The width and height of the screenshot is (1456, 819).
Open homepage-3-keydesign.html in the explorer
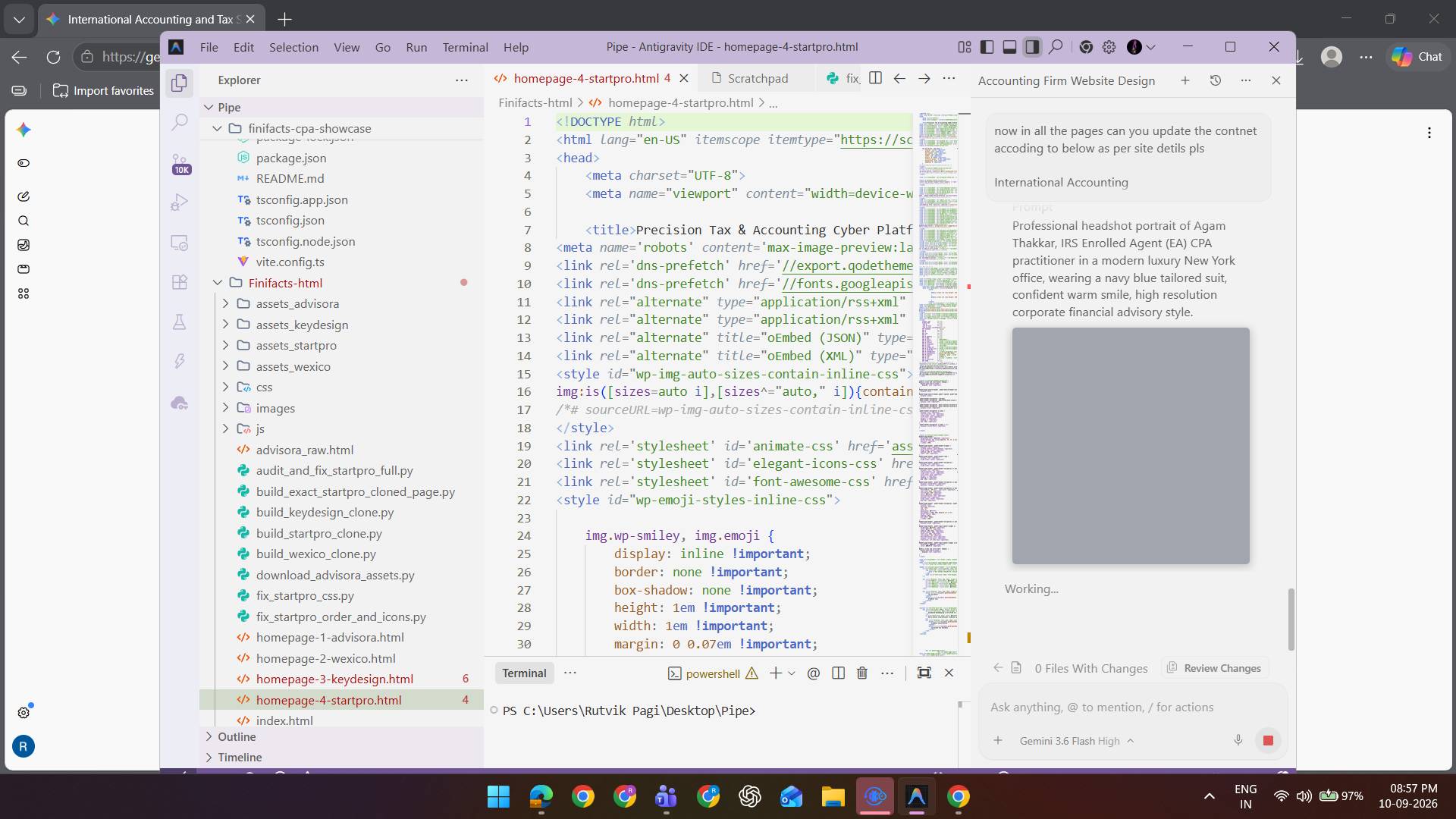pos(334,679)
